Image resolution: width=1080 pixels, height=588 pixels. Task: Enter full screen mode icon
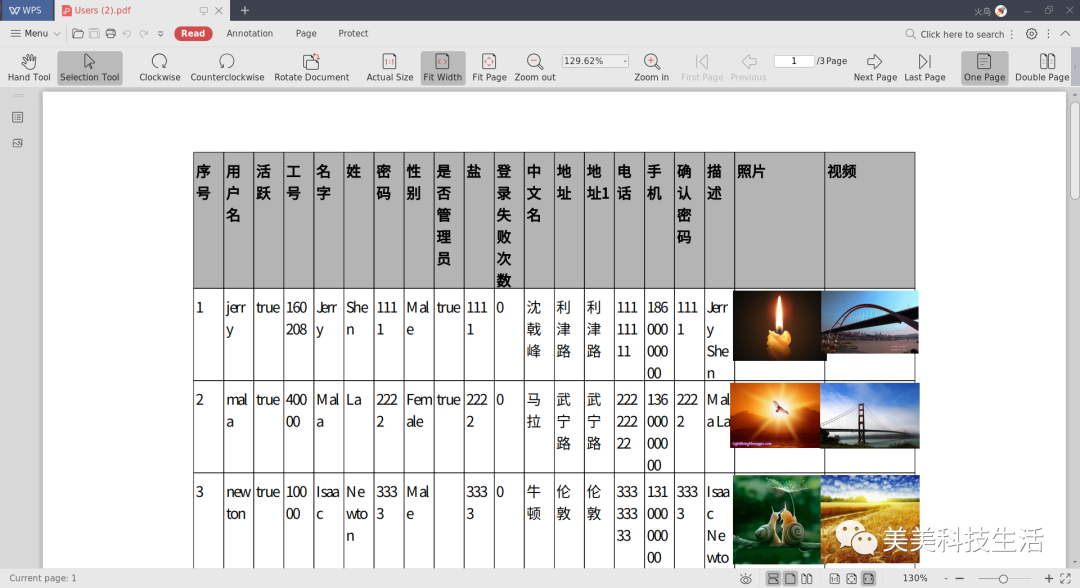(1066, 578)
